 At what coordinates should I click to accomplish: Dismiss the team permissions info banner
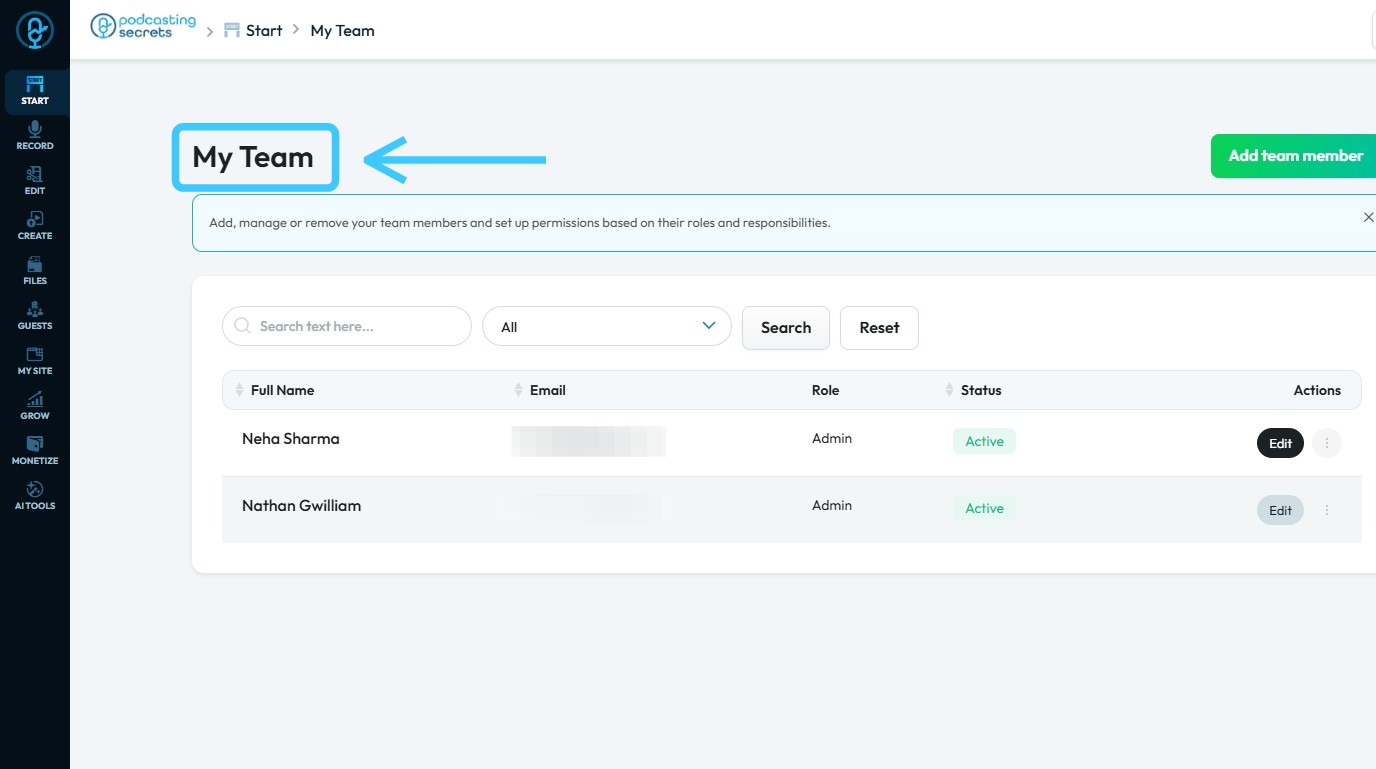pos(1369,217)
